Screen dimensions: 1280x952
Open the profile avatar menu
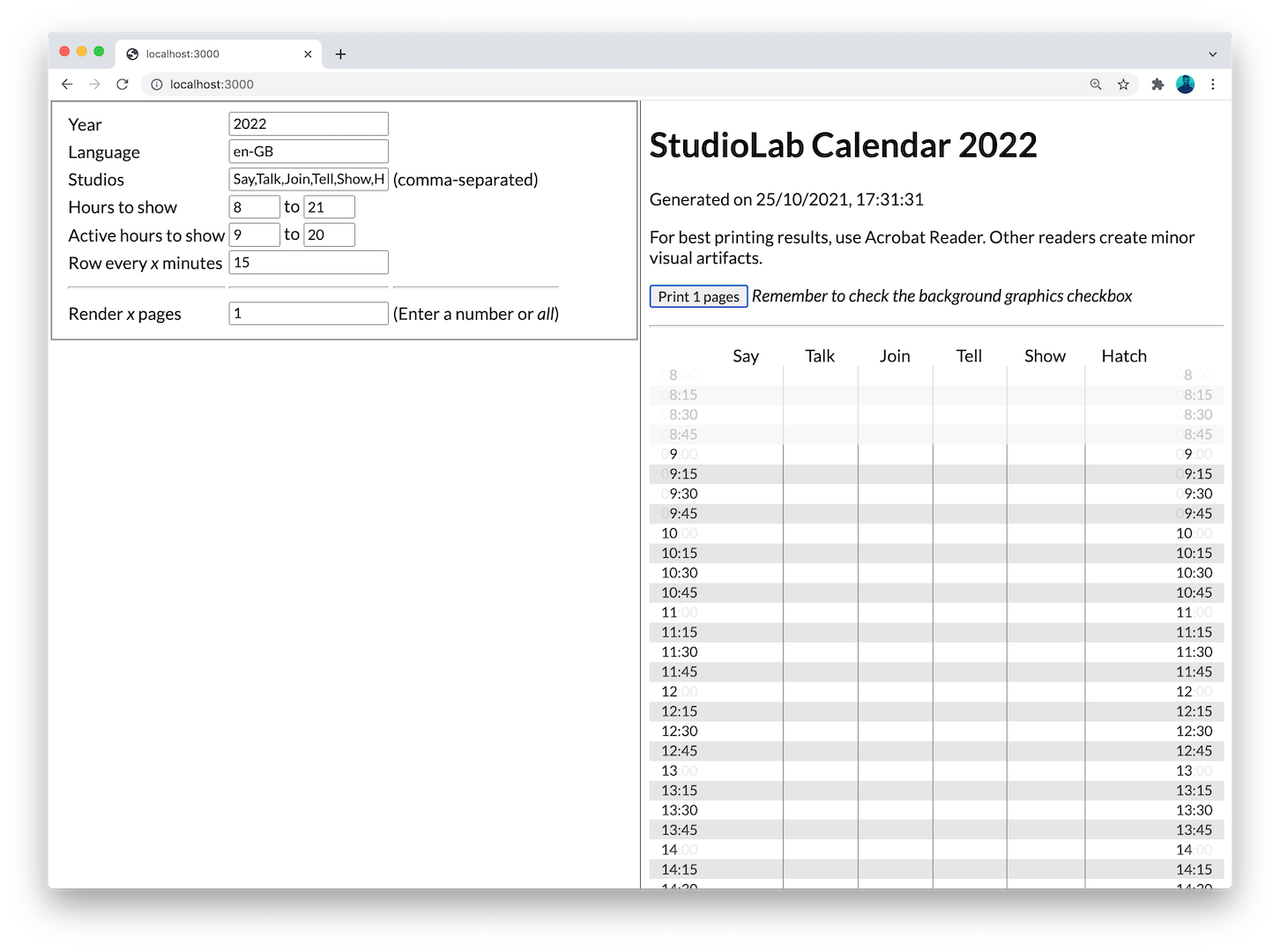pyautogui.click(x=1186, y=85)
